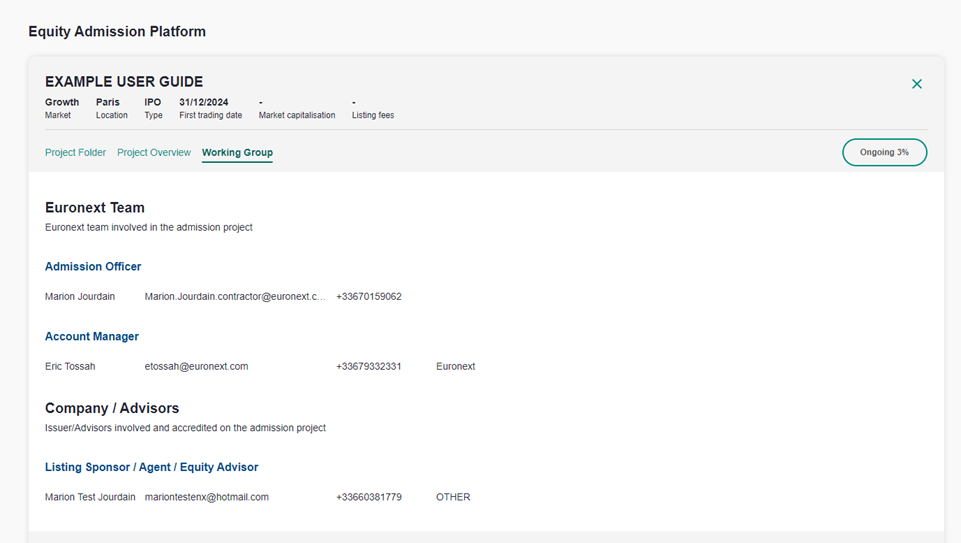Click the Euronext company label
Screen dimensions: 961x543
point(455,366)
